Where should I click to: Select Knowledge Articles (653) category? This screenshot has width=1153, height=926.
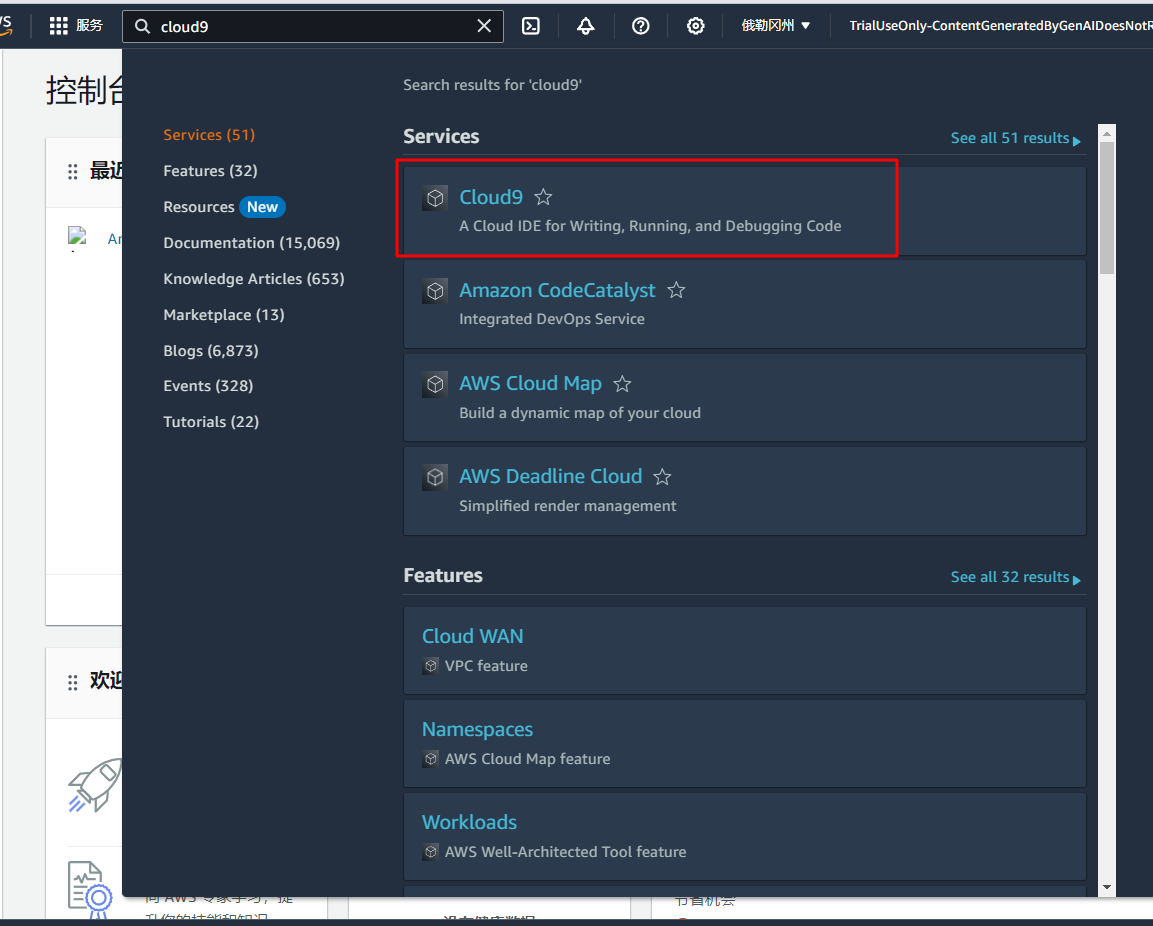coord(254,279)
